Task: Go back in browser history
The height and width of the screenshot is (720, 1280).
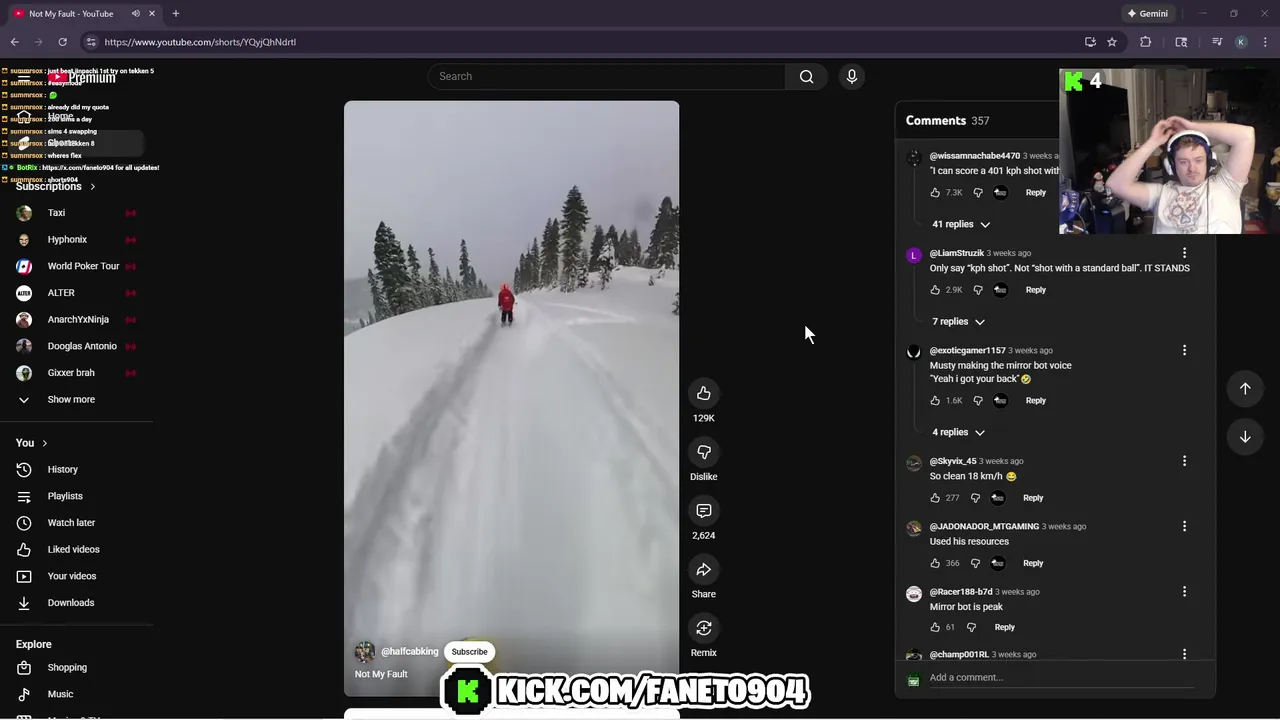Action: 14,42
